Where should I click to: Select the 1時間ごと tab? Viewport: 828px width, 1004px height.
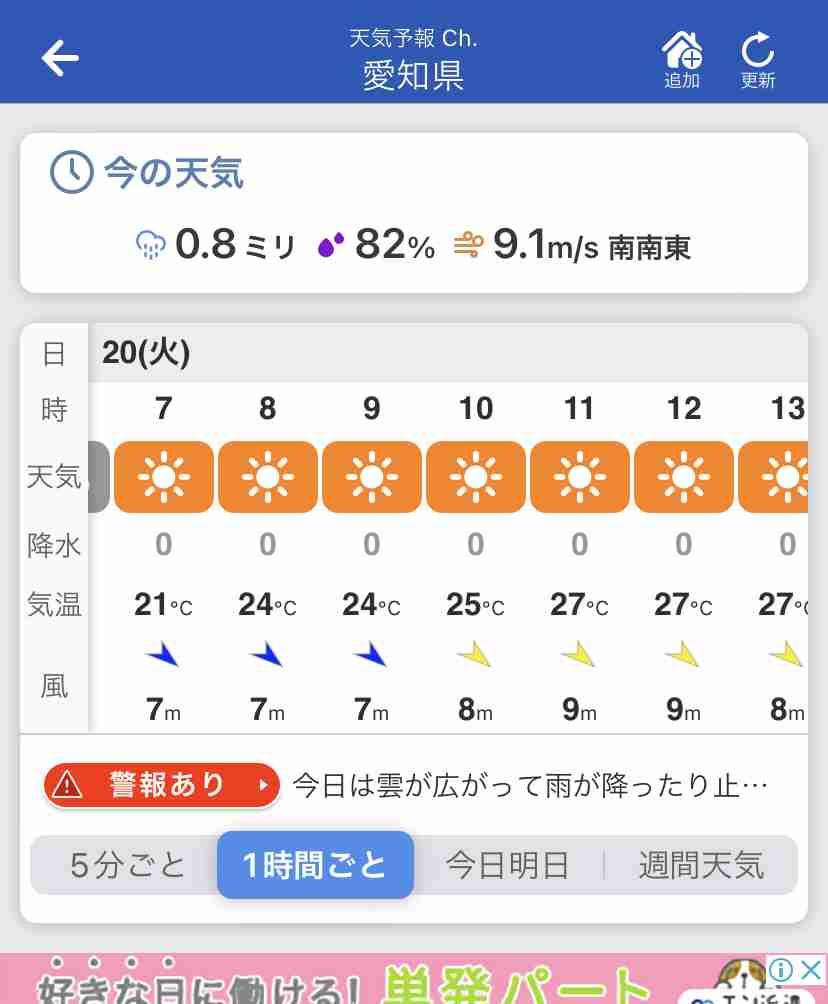[x=315, y=865]
